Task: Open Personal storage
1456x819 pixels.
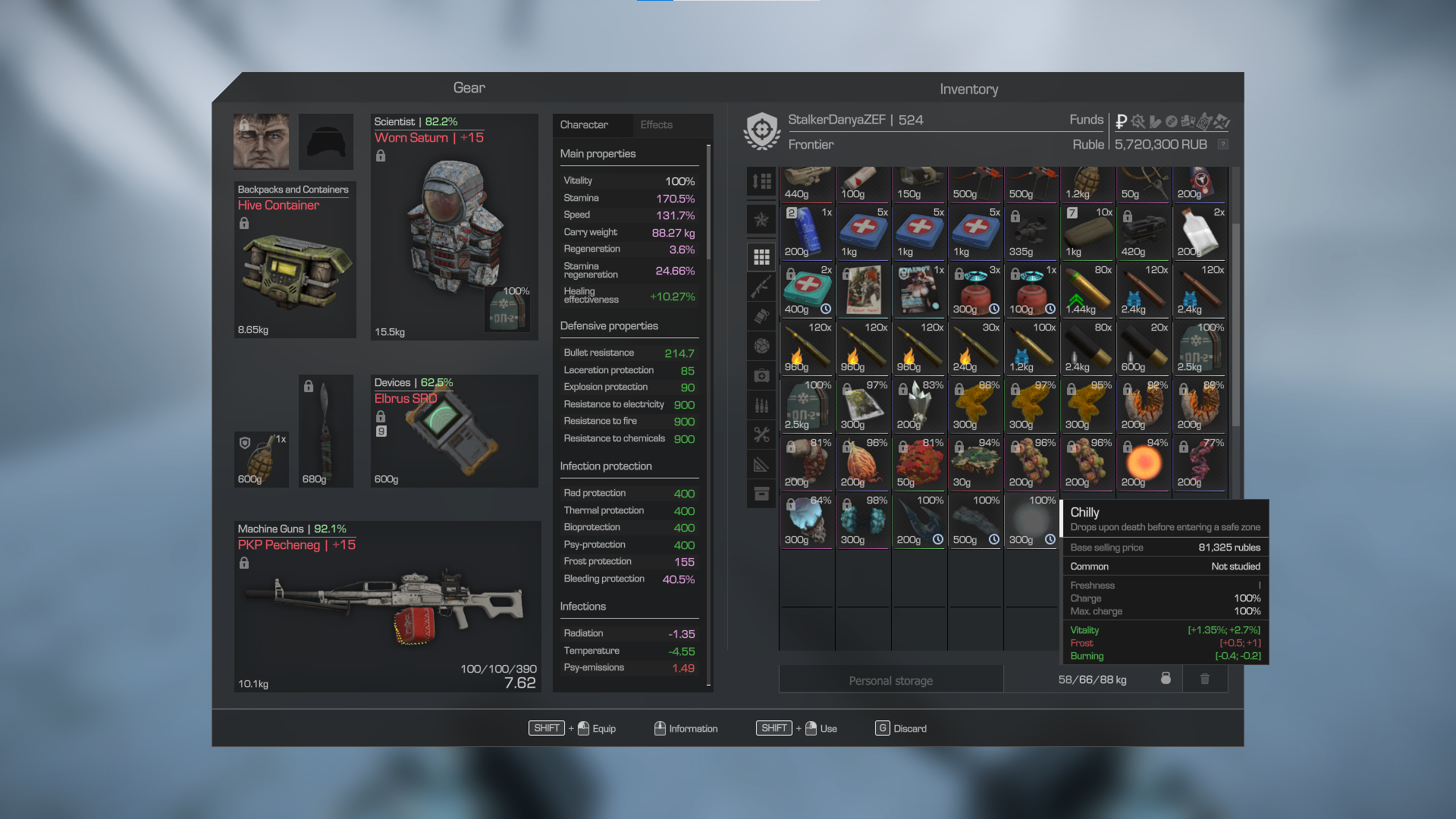Action: coord(890,680)
